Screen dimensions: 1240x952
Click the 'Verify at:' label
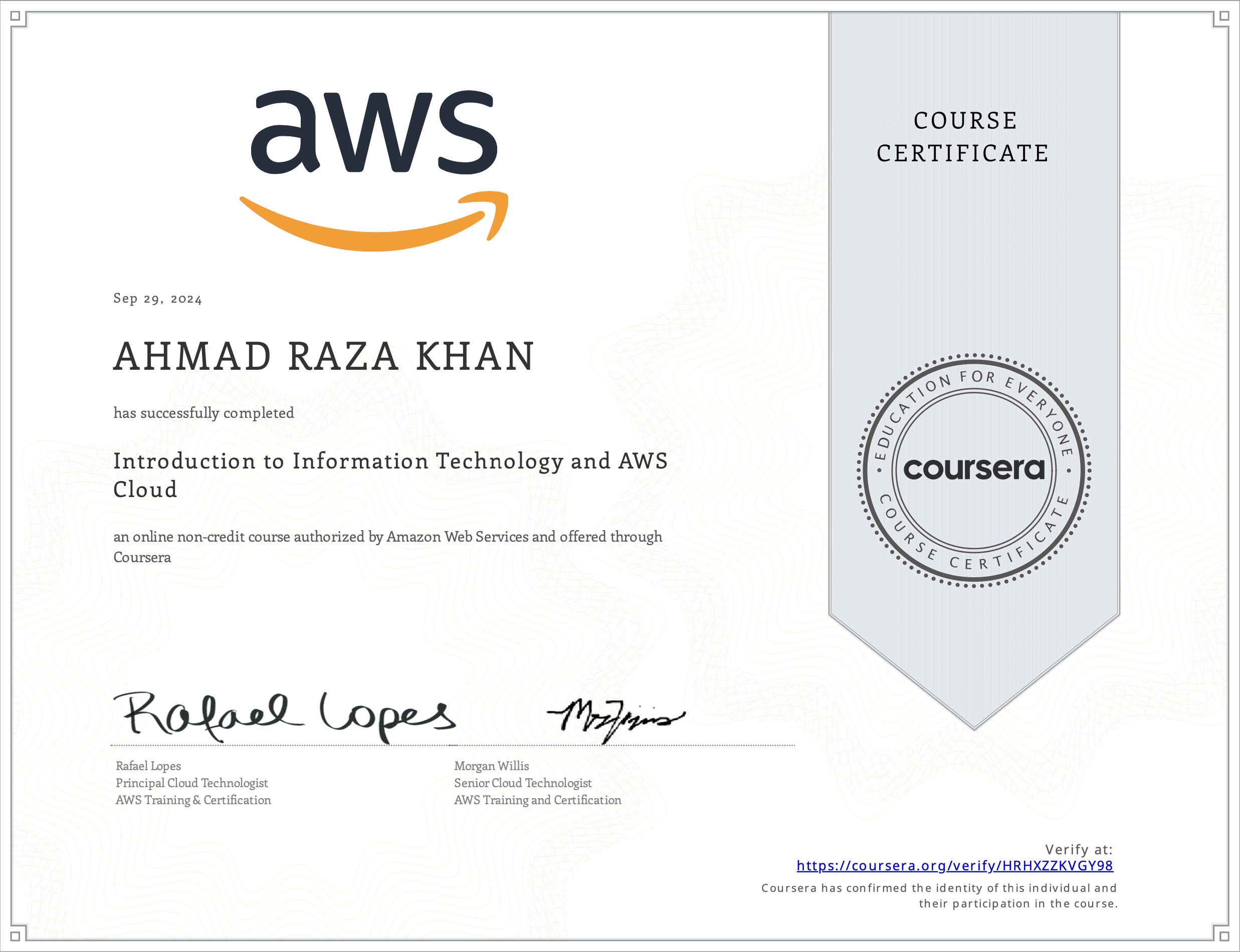tap(1079, 849)
